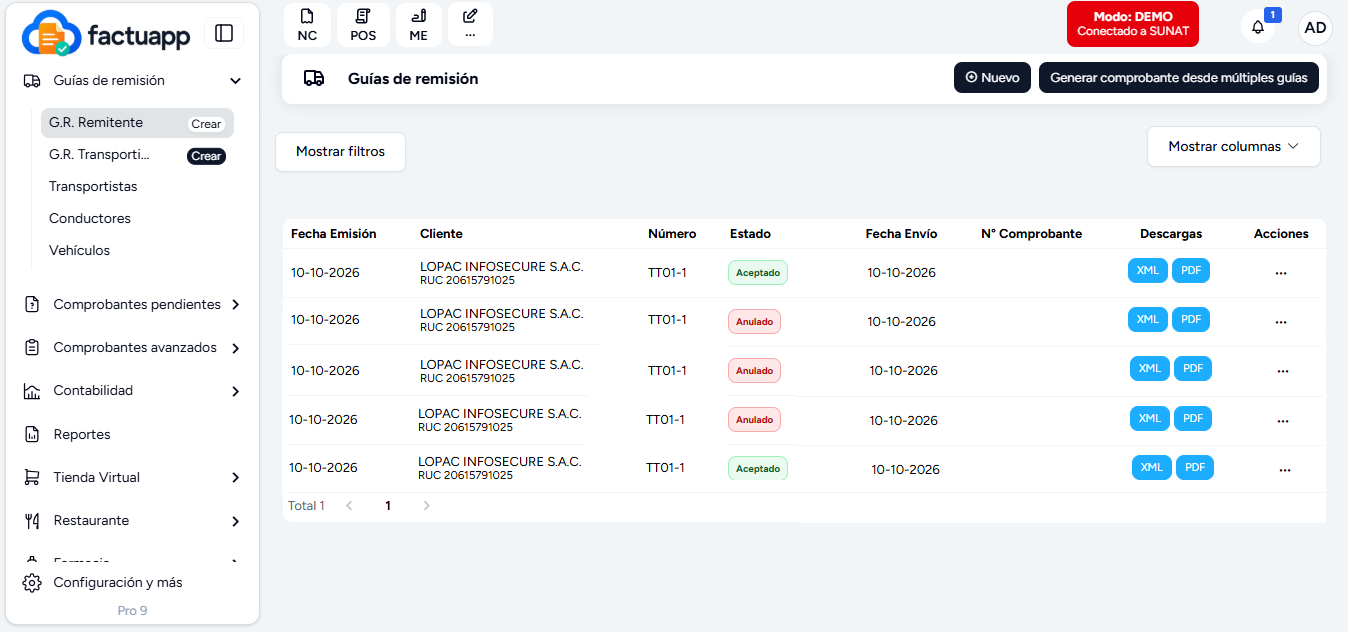Open the ME shortcut icon
This screenshot has width=1348, height=632.
click(418, 25)
